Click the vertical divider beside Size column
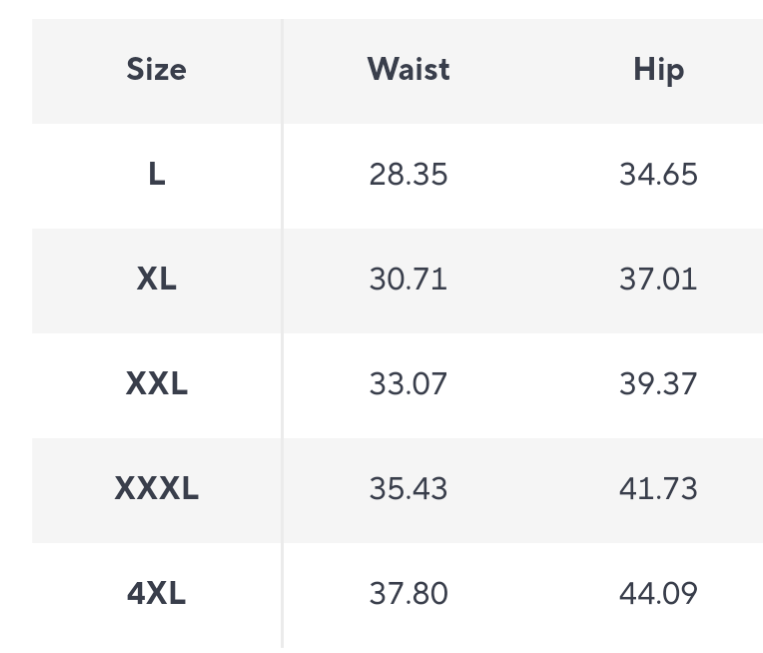The image size is (763, 653). coord(282,332)
